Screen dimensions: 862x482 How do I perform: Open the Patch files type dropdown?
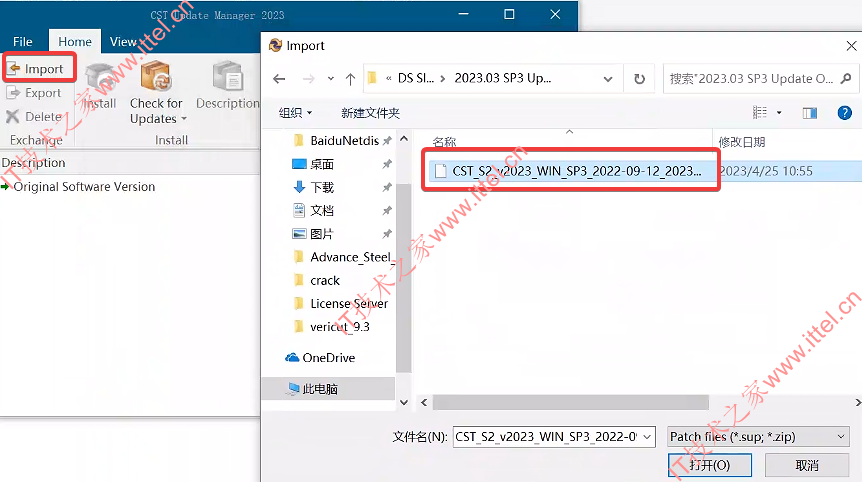tap(758, 437)
